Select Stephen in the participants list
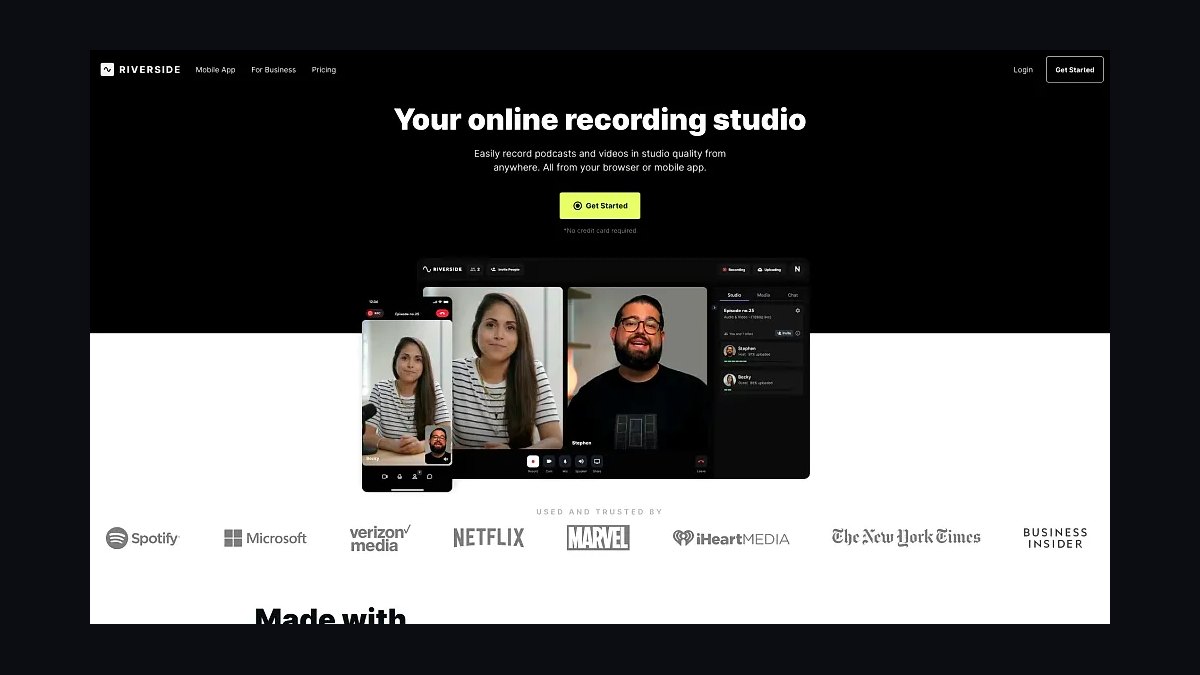 click(x=762, y=352)
